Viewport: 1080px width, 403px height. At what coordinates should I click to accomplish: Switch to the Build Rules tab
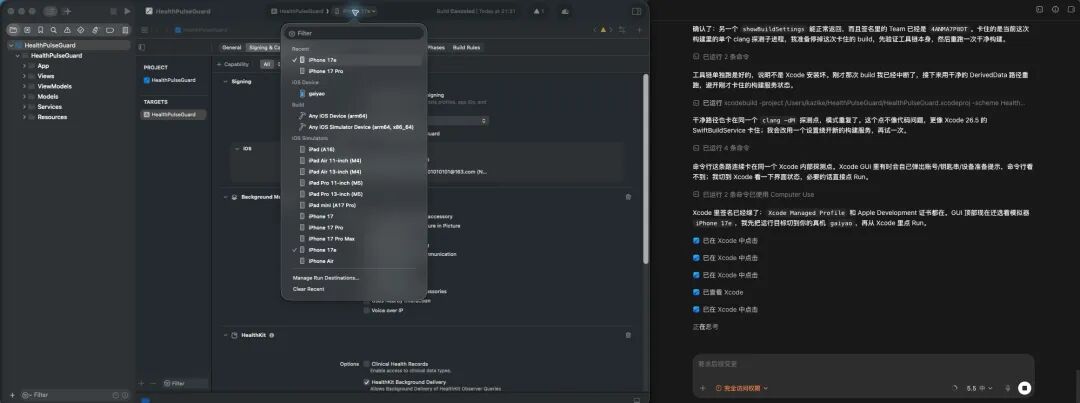point(466,48)
